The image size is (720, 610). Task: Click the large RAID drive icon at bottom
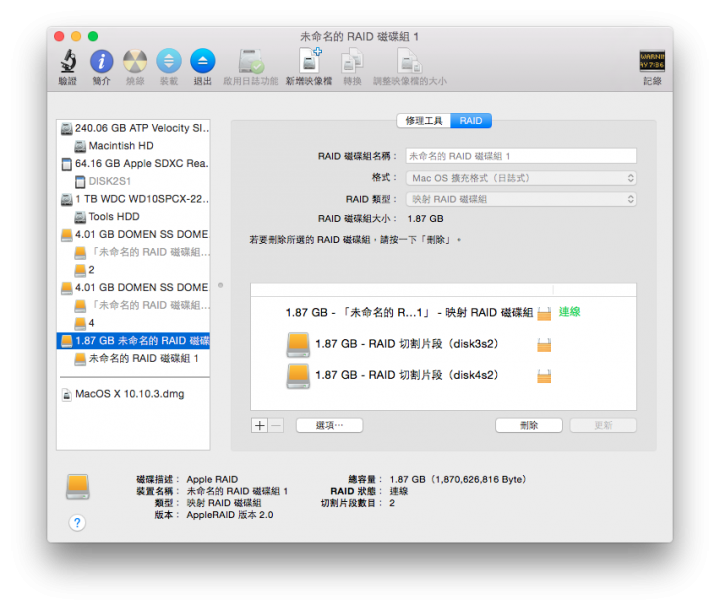point(78,487)
